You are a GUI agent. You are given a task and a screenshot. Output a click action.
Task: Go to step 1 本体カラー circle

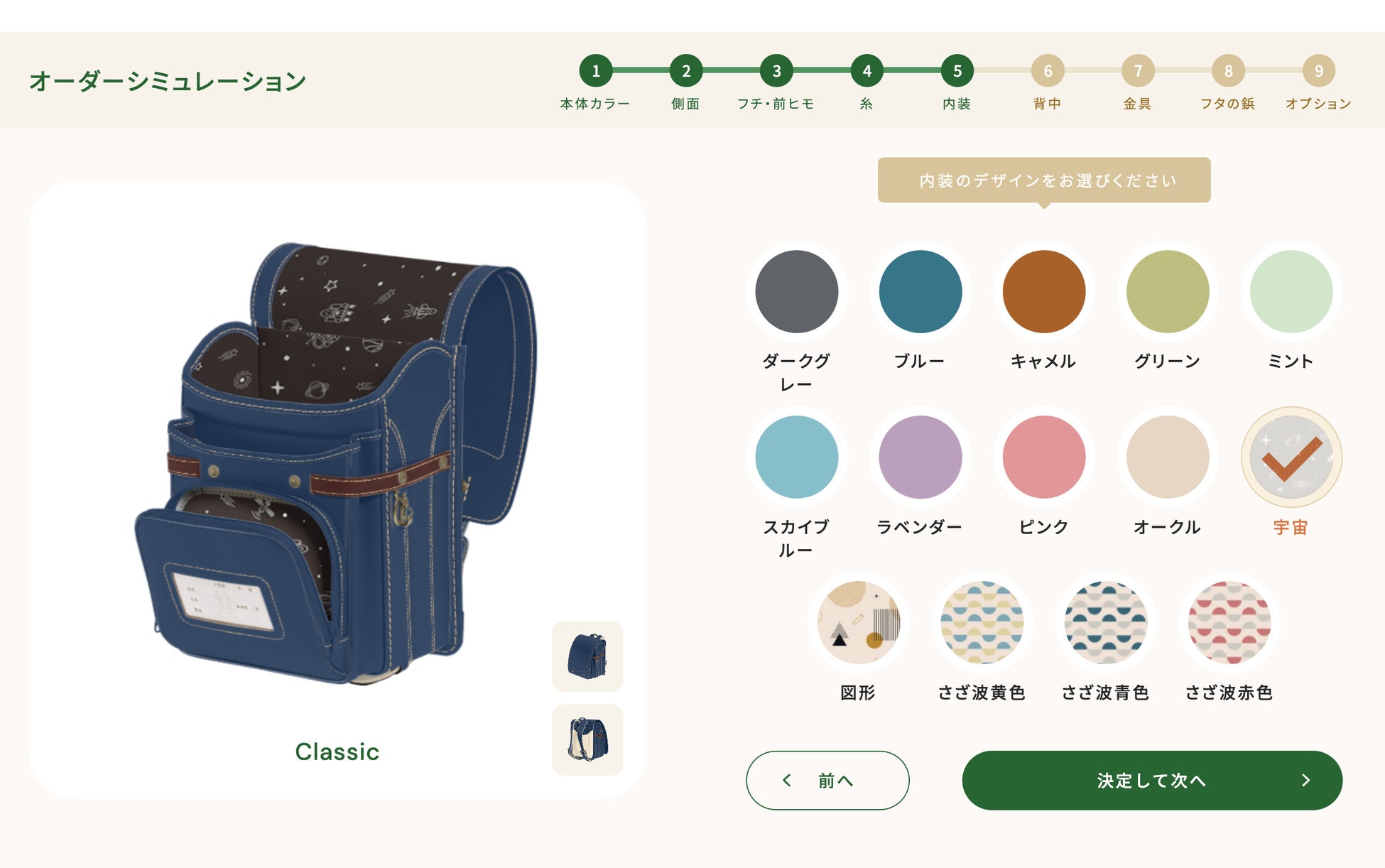tap(596, 71)
